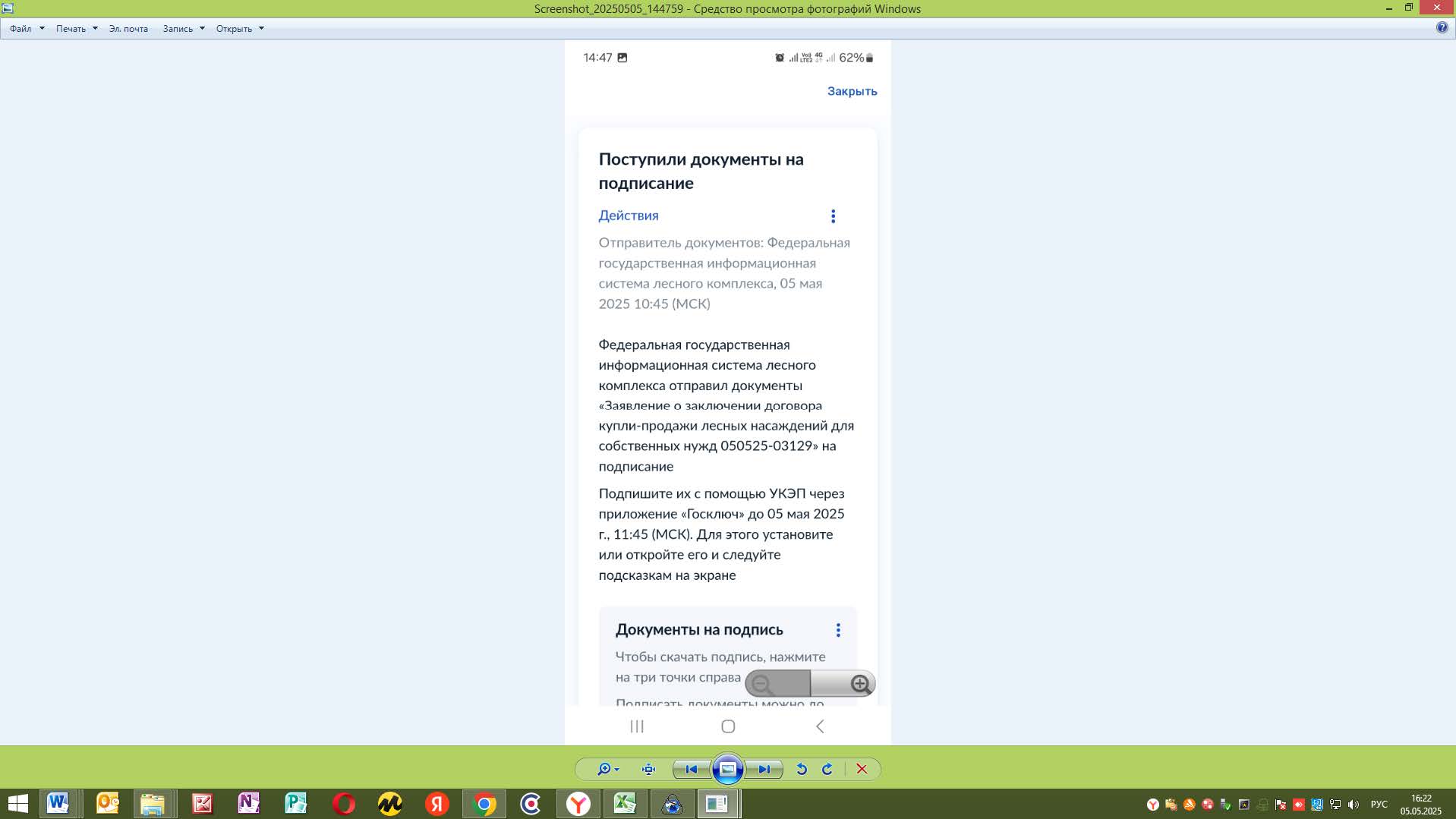Open three-dot menu next to Действия
1456x819 pixels.
[833, 216]
